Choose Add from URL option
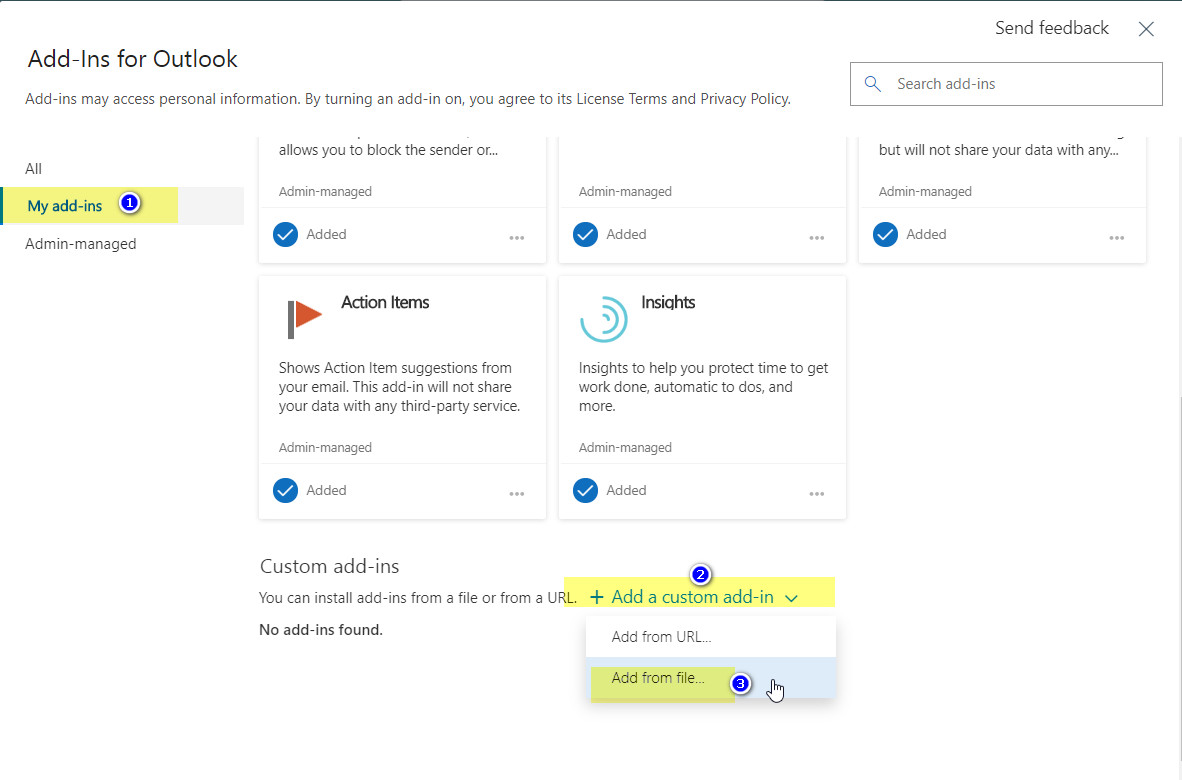1182x780 pixels. [x=661, y=637]
